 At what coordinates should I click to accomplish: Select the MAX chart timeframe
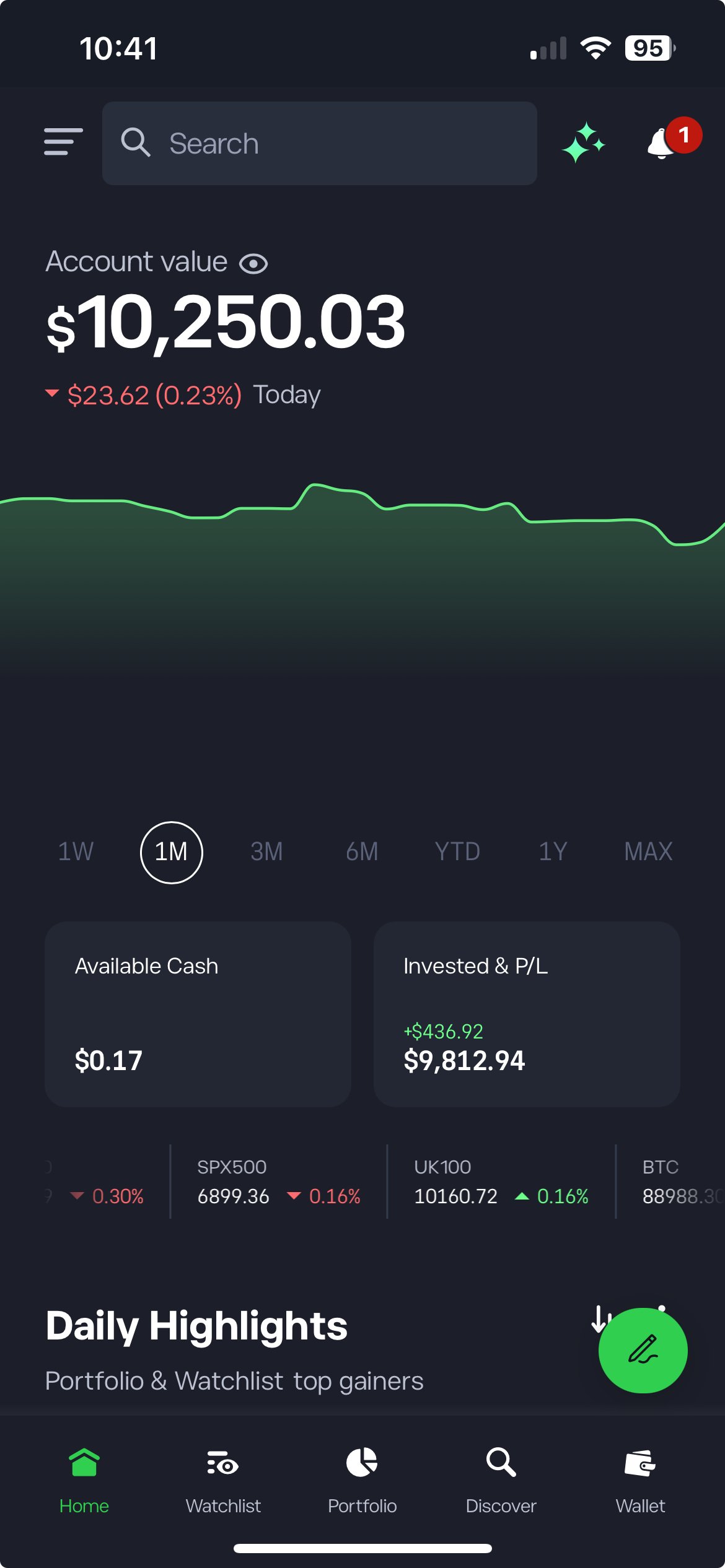[647, 852]
